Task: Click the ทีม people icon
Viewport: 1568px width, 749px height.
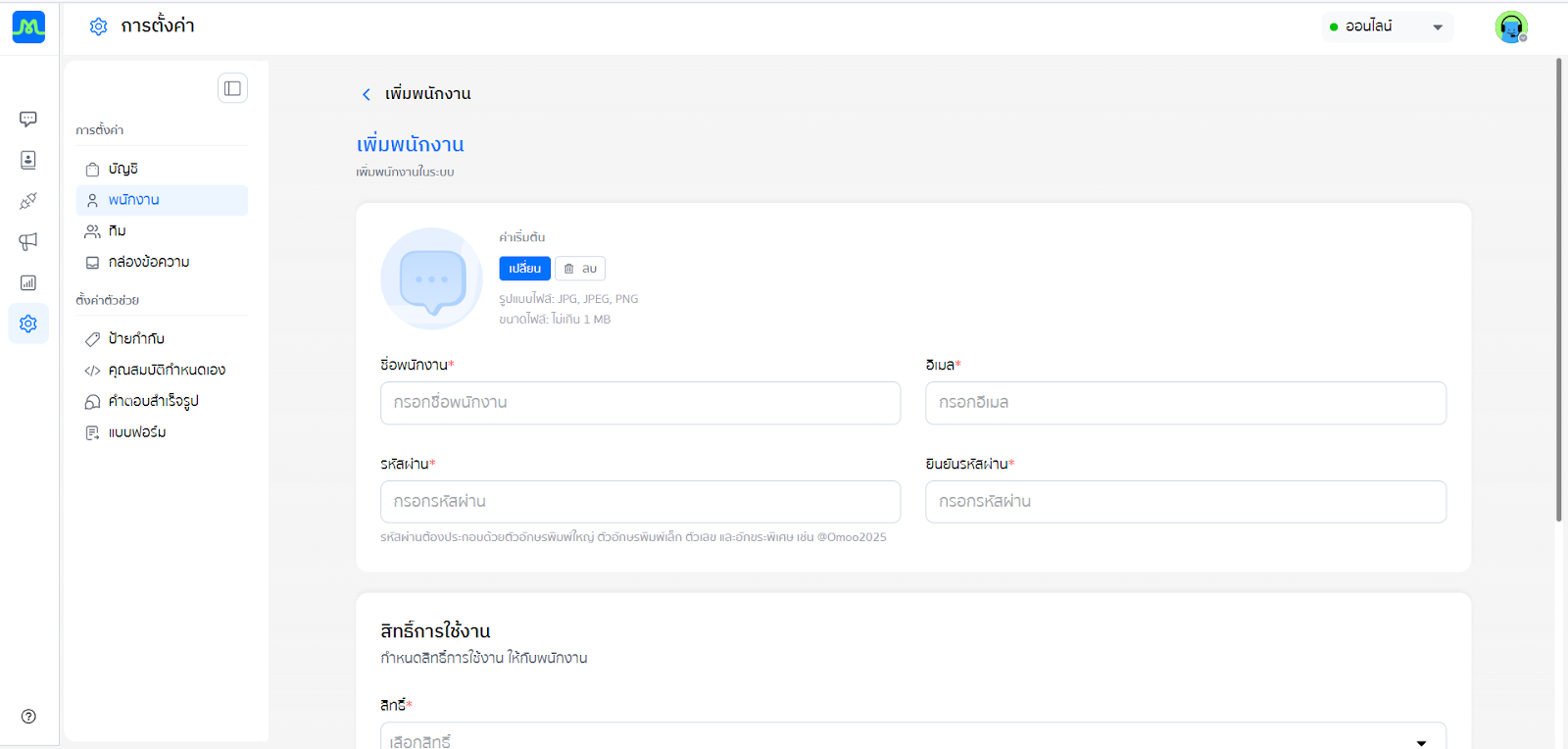Action: (x=92, y=231)
